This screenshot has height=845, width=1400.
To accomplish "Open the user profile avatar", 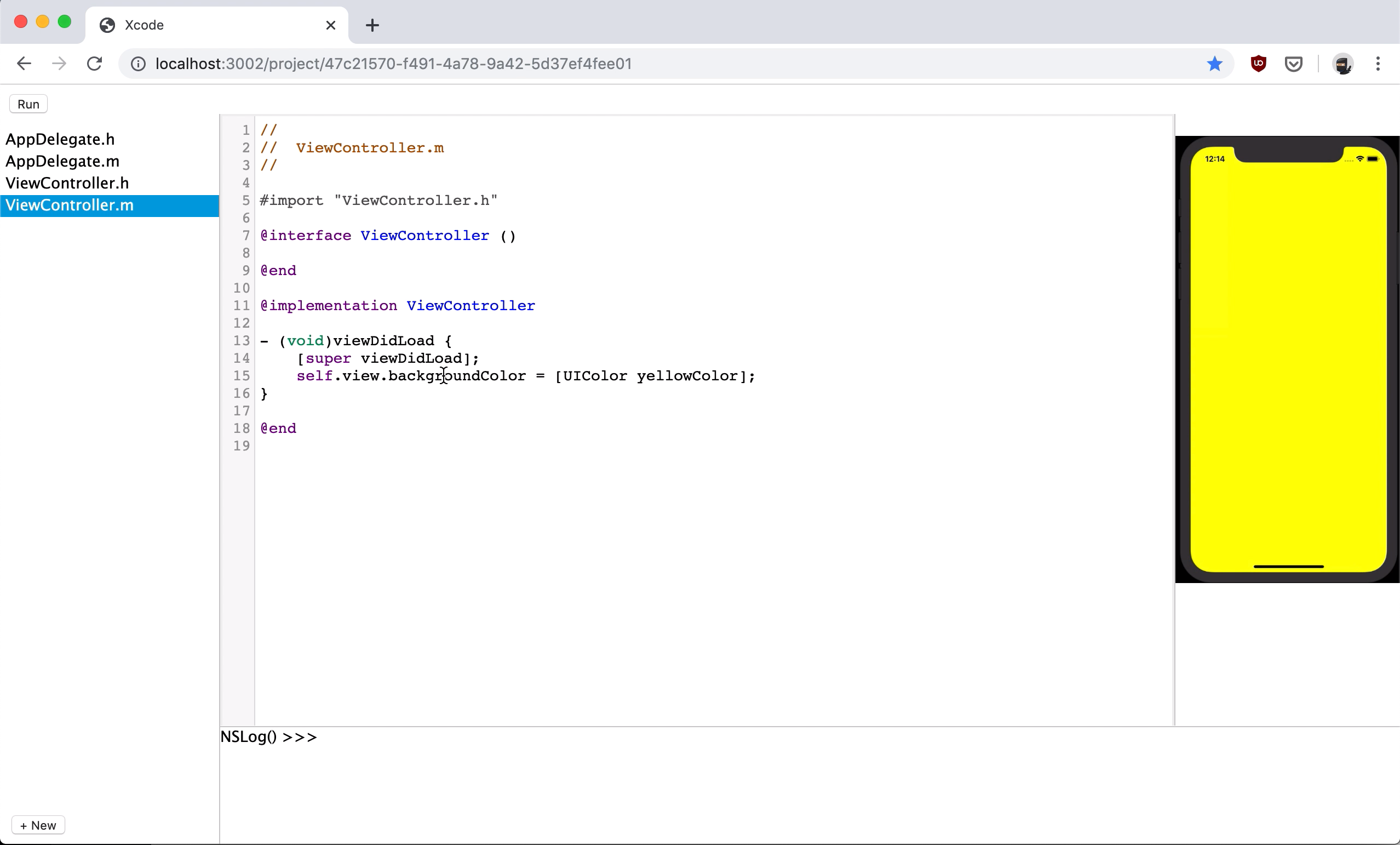I will (x=1342, y=64).
